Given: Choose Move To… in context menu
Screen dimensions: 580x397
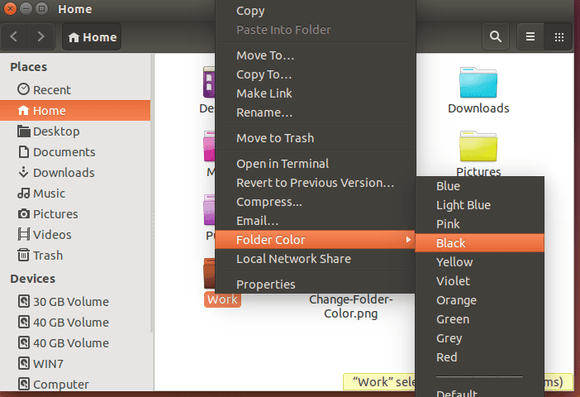Looking at the screenshot, I should pos(315,55).
